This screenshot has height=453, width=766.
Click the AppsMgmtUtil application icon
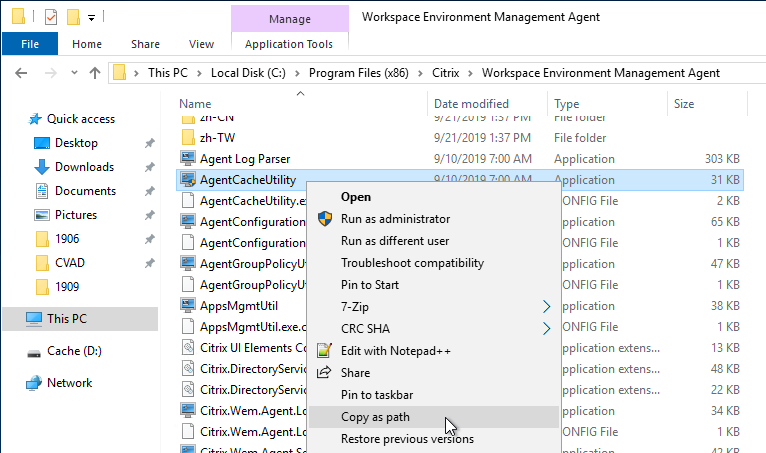pyautogui.click(x=188, y=305)
